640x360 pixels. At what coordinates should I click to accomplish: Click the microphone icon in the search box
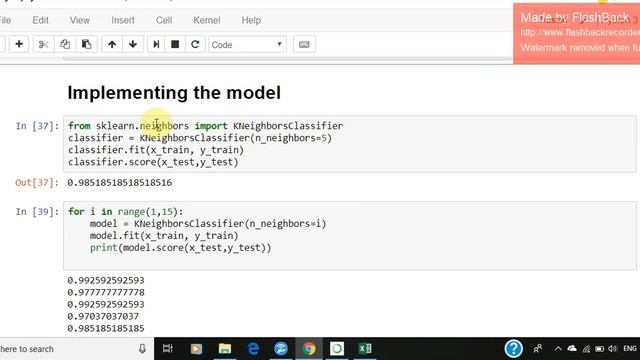point(142,349)
